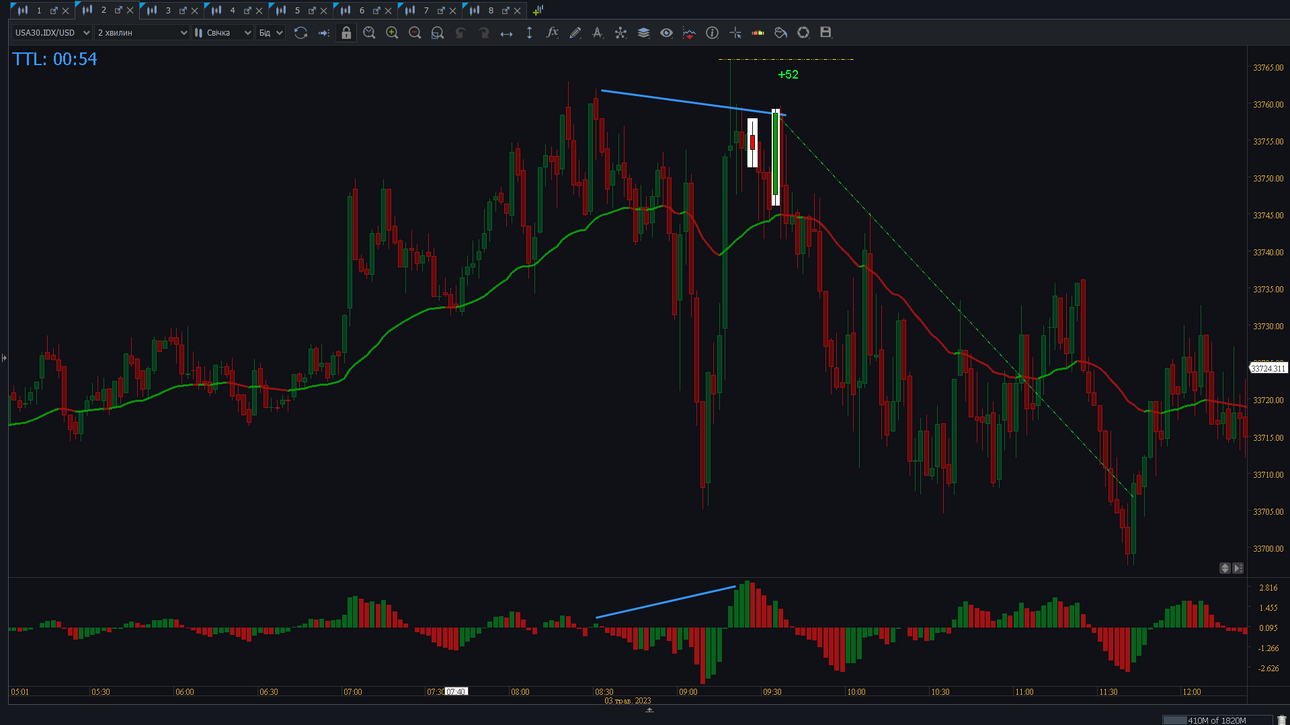This screenshot has height=725, width=1290.
Task: Click the price marker chart icon
Action: 689,33
